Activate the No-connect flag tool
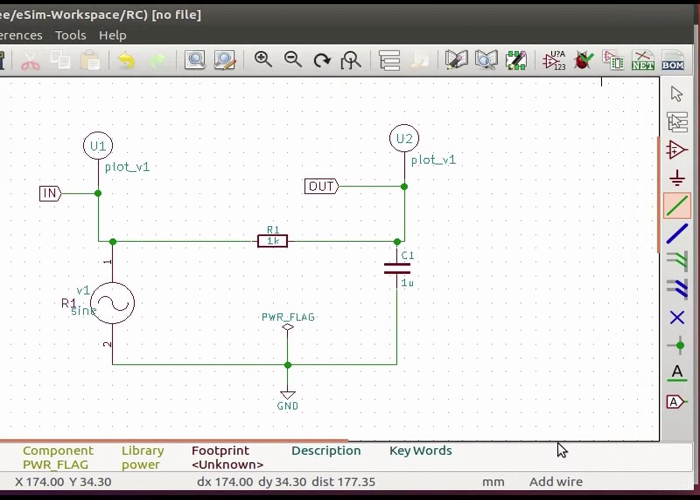 [x=677, y=318]
